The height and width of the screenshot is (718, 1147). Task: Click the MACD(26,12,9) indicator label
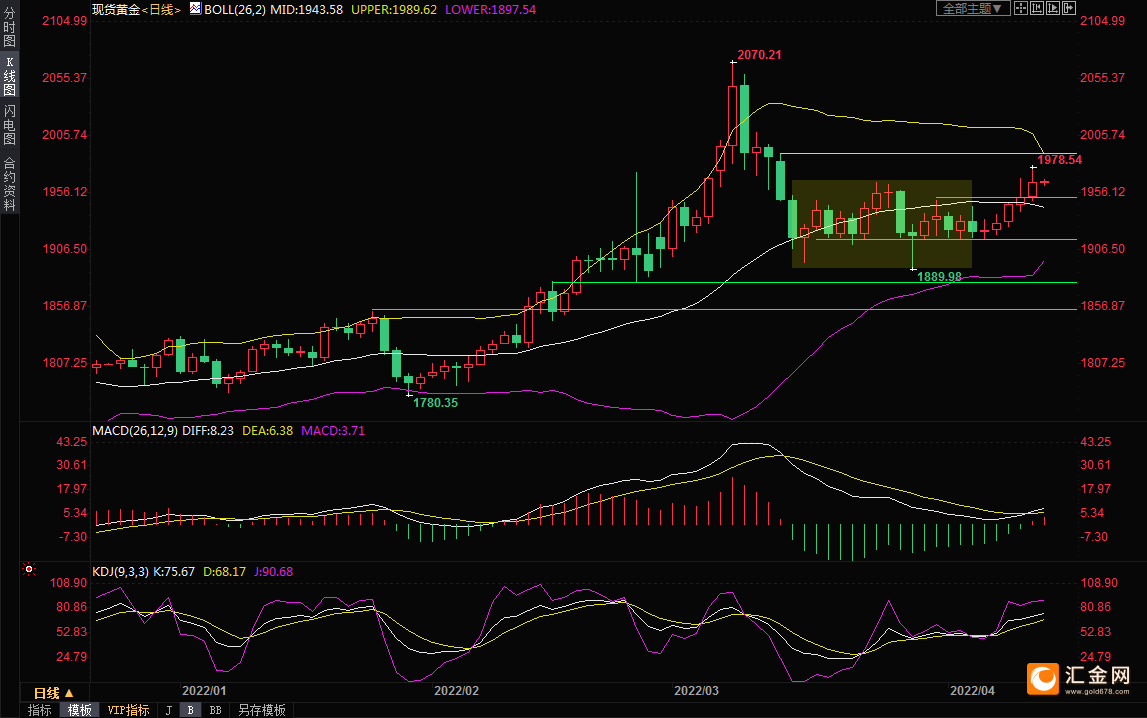[x=135, y=431]
